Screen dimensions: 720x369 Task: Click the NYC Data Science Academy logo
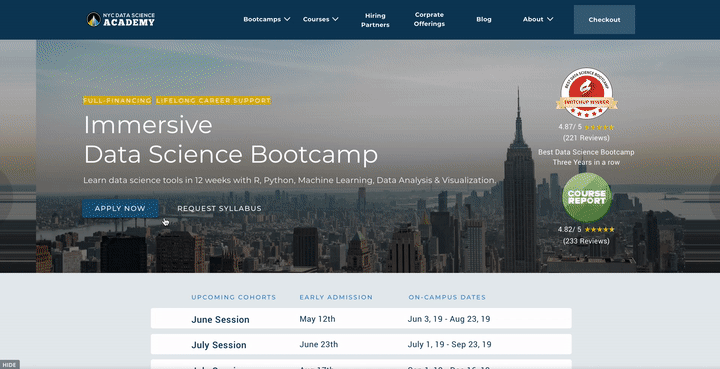click(x=121, y=19)
